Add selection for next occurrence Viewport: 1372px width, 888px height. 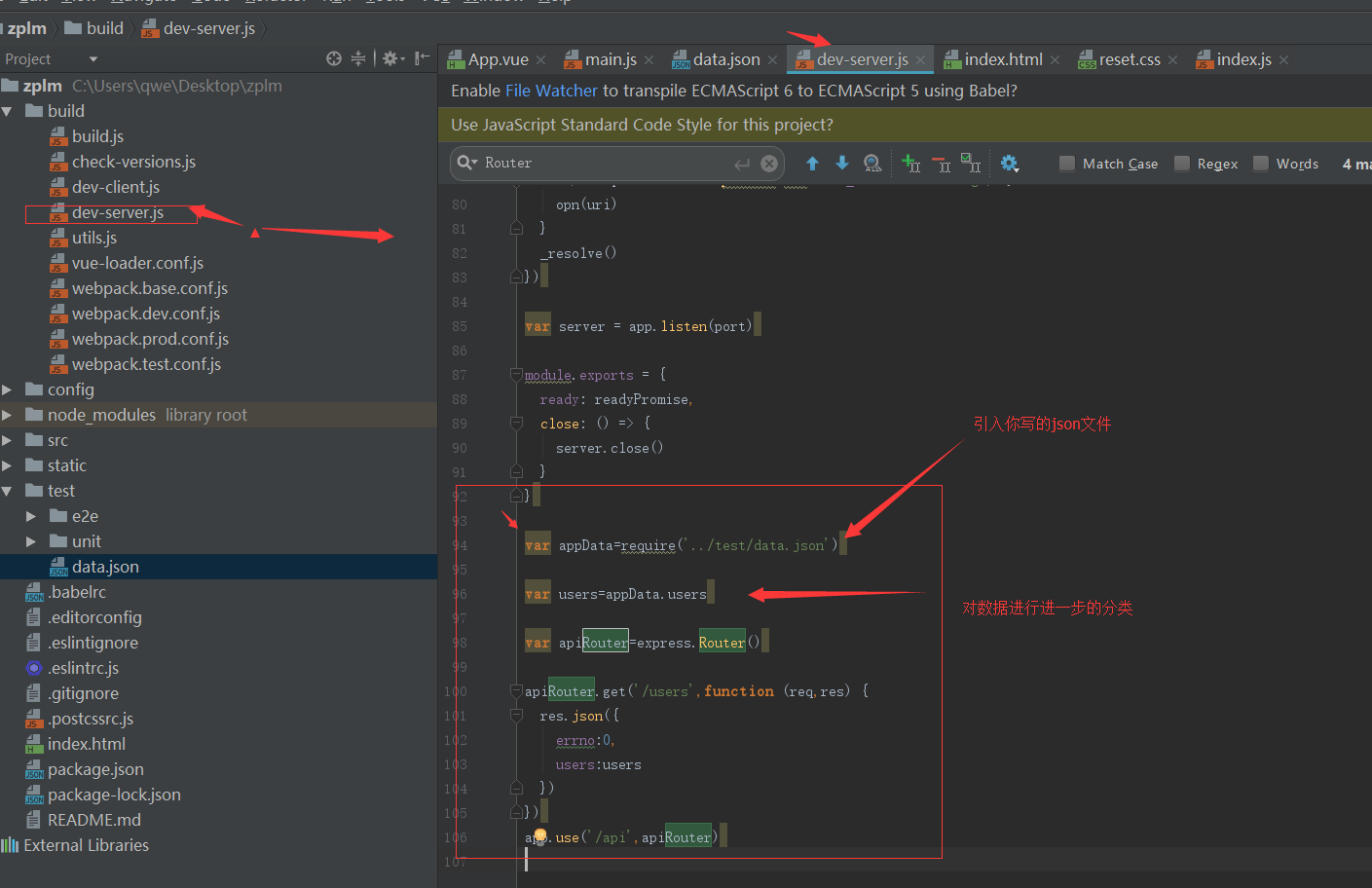[x=911, y=164]
